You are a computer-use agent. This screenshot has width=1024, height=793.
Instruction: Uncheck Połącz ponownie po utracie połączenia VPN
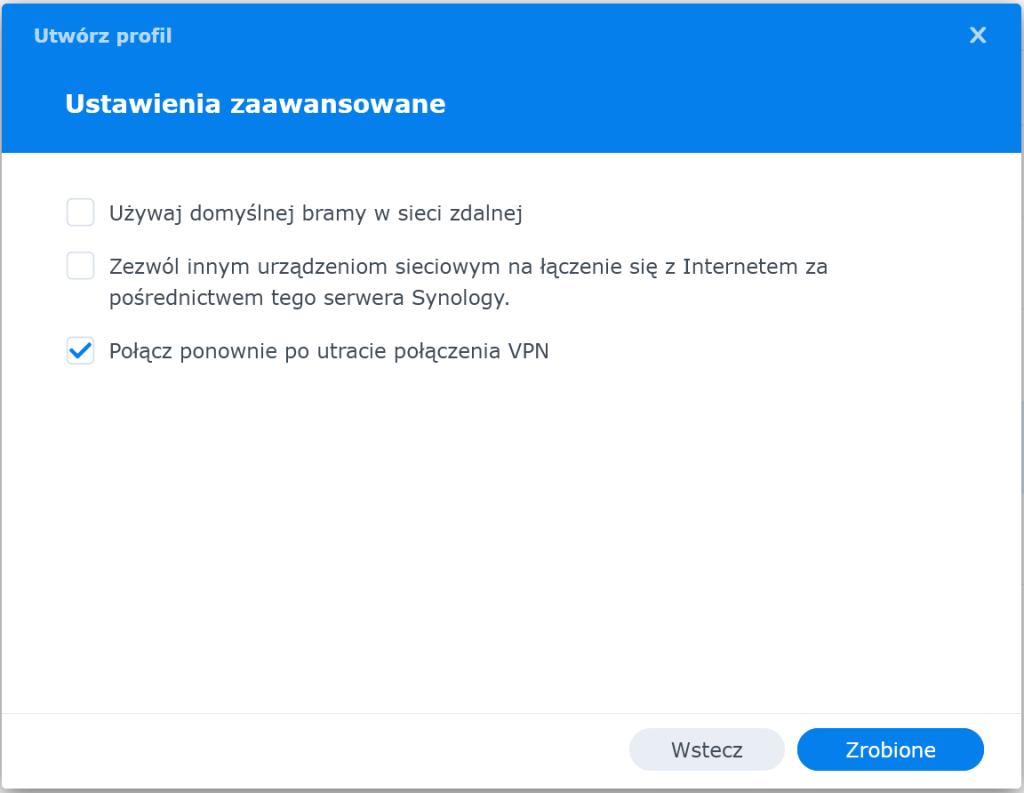(x=80, y=351)
